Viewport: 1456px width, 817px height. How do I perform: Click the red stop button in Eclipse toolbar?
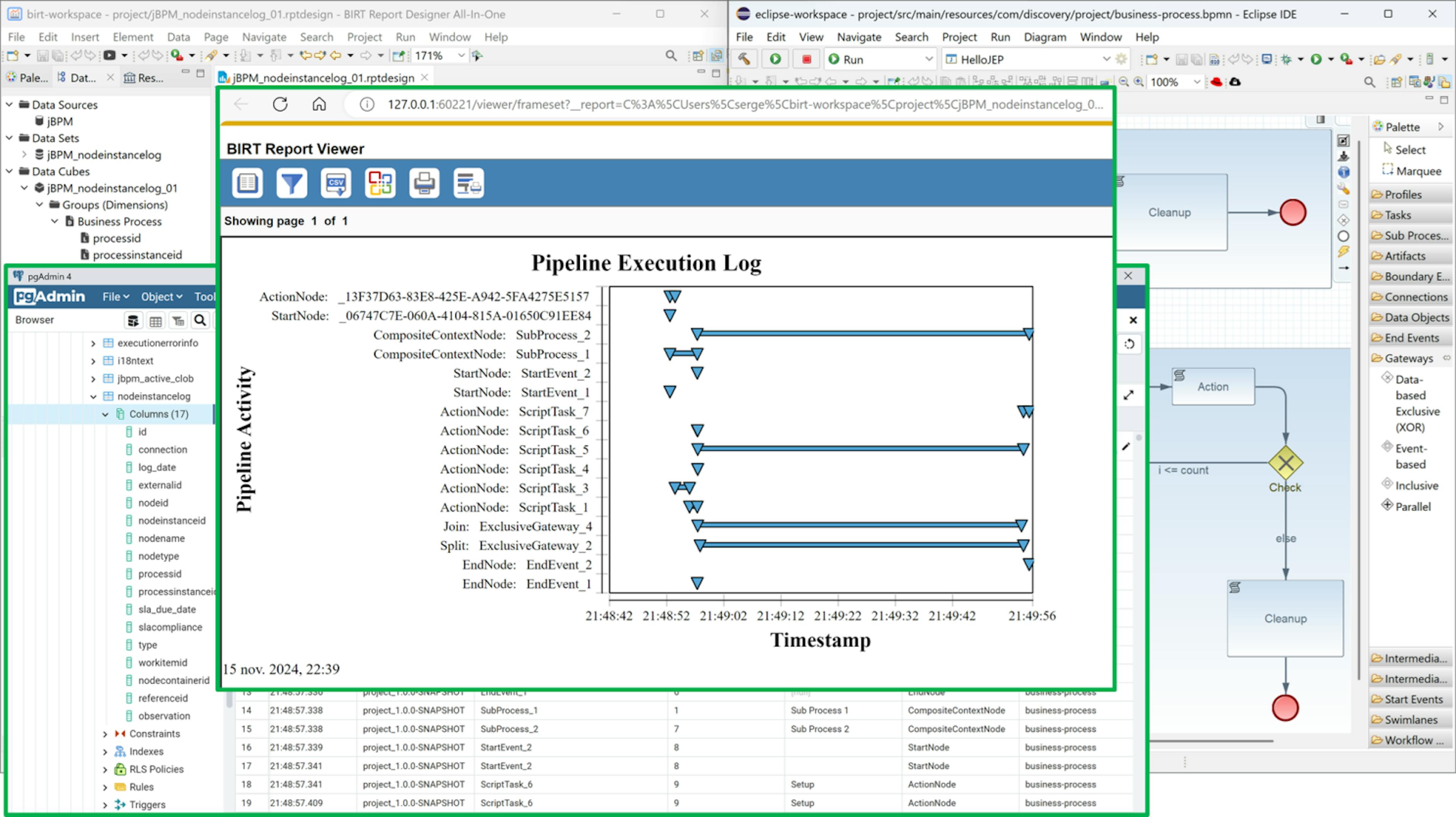click(806, 59)
